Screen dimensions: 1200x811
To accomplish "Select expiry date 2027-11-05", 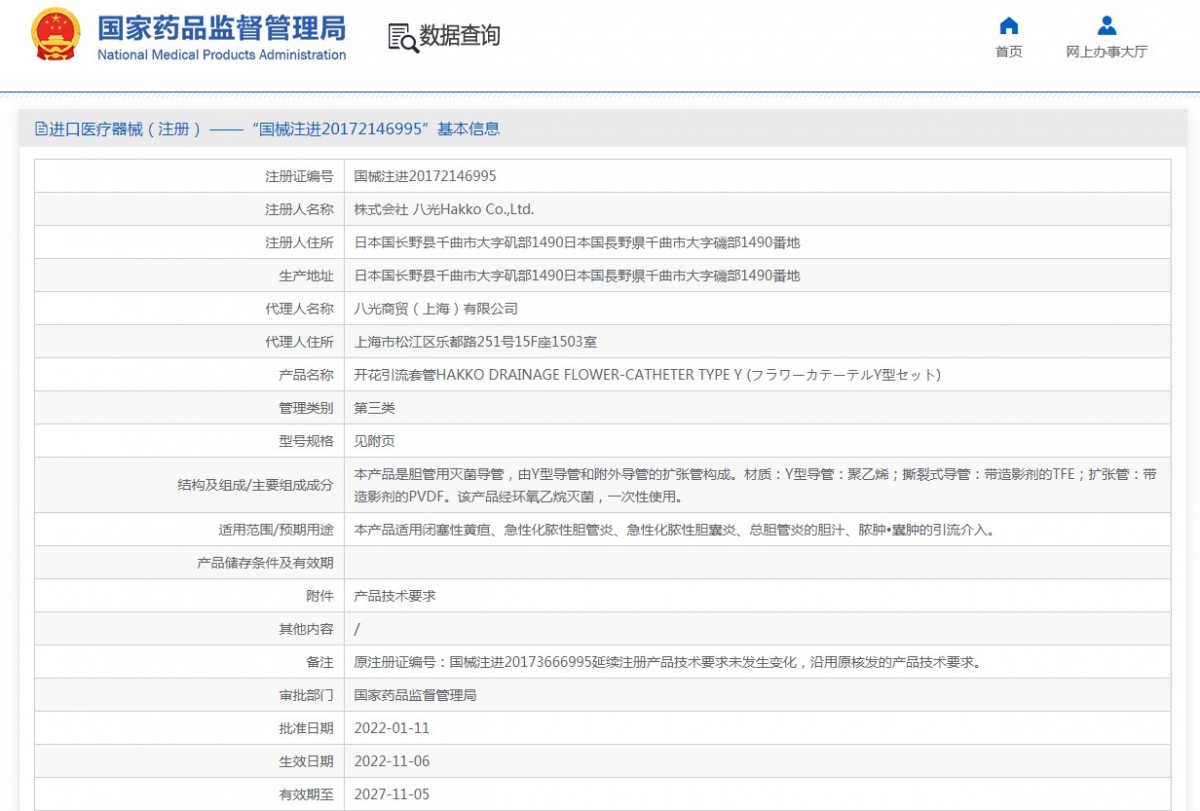I will tap(392, 794).
